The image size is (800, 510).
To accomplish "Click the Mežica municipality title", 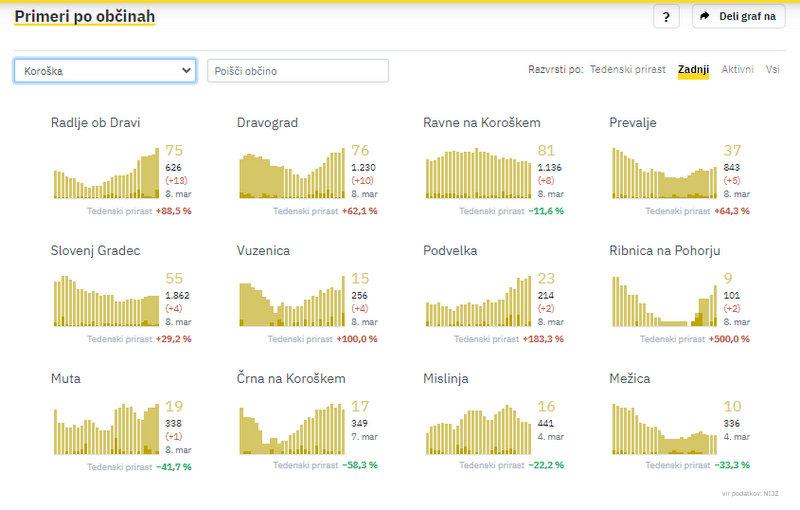I will 632,379.
